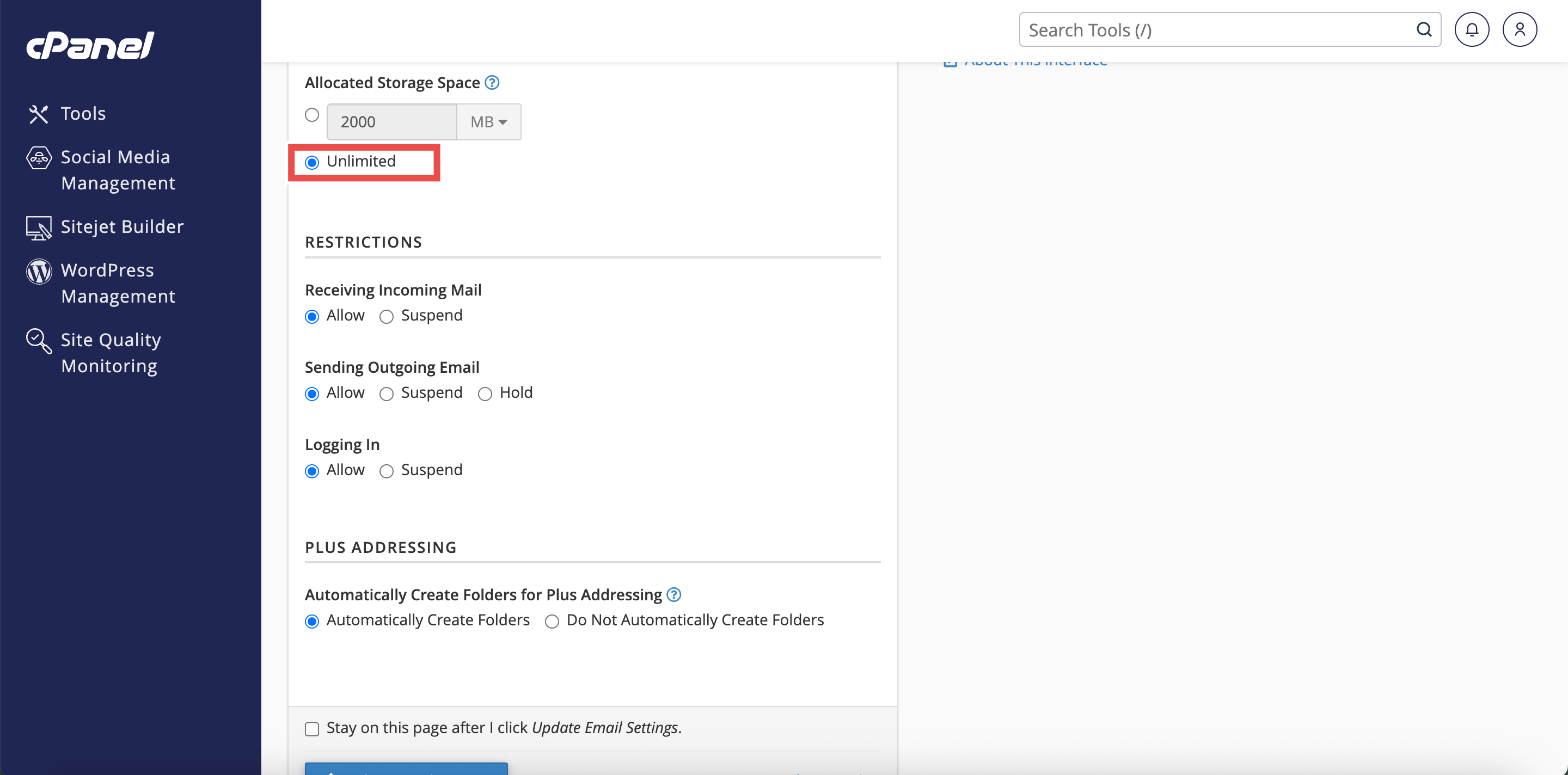Click the Search Tools input field

pyautogui.click(x=1217, y=29)
